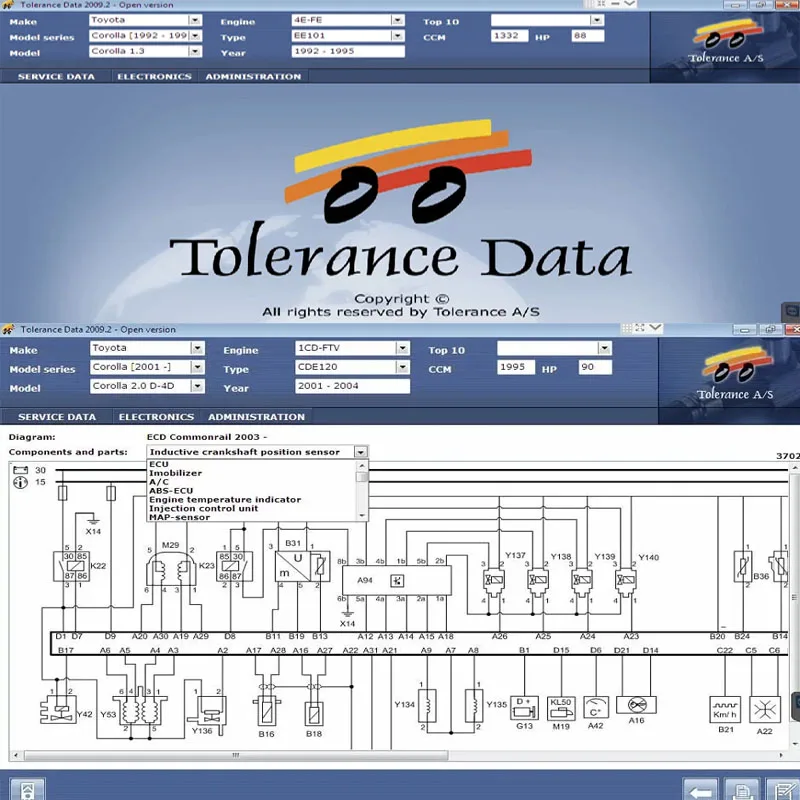Select valve Y42 symbol in the diagram

(58, 710)
